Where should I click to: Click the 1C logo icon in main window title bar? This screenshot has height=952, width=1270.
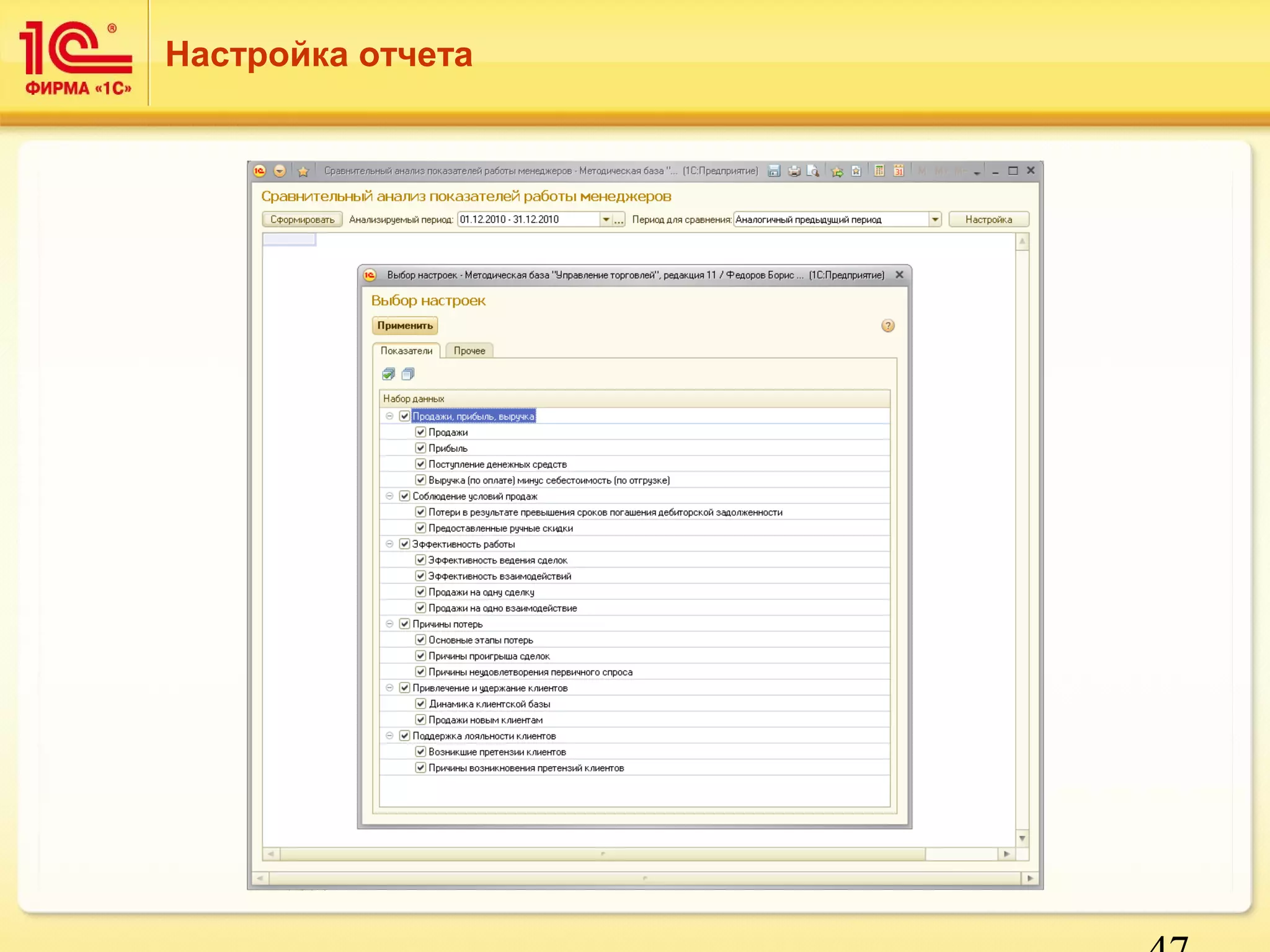click(x=260, y=170)
